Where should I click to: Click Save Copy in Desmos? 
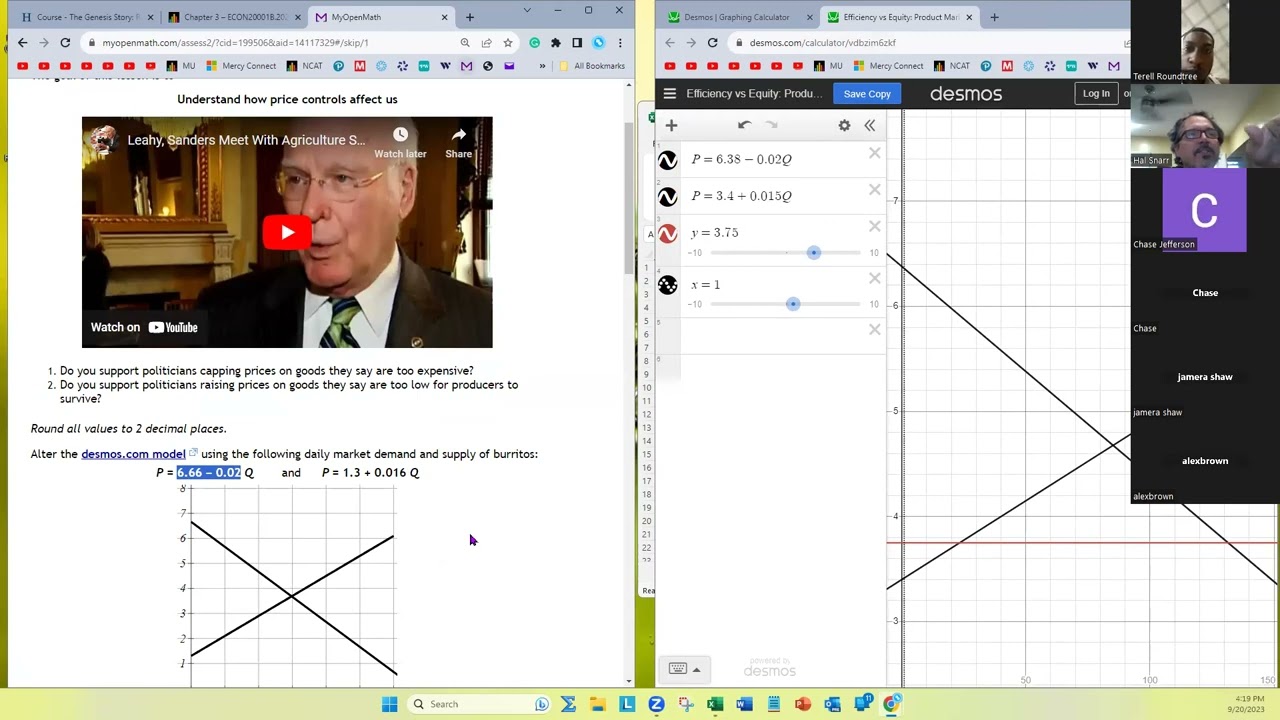867,94
